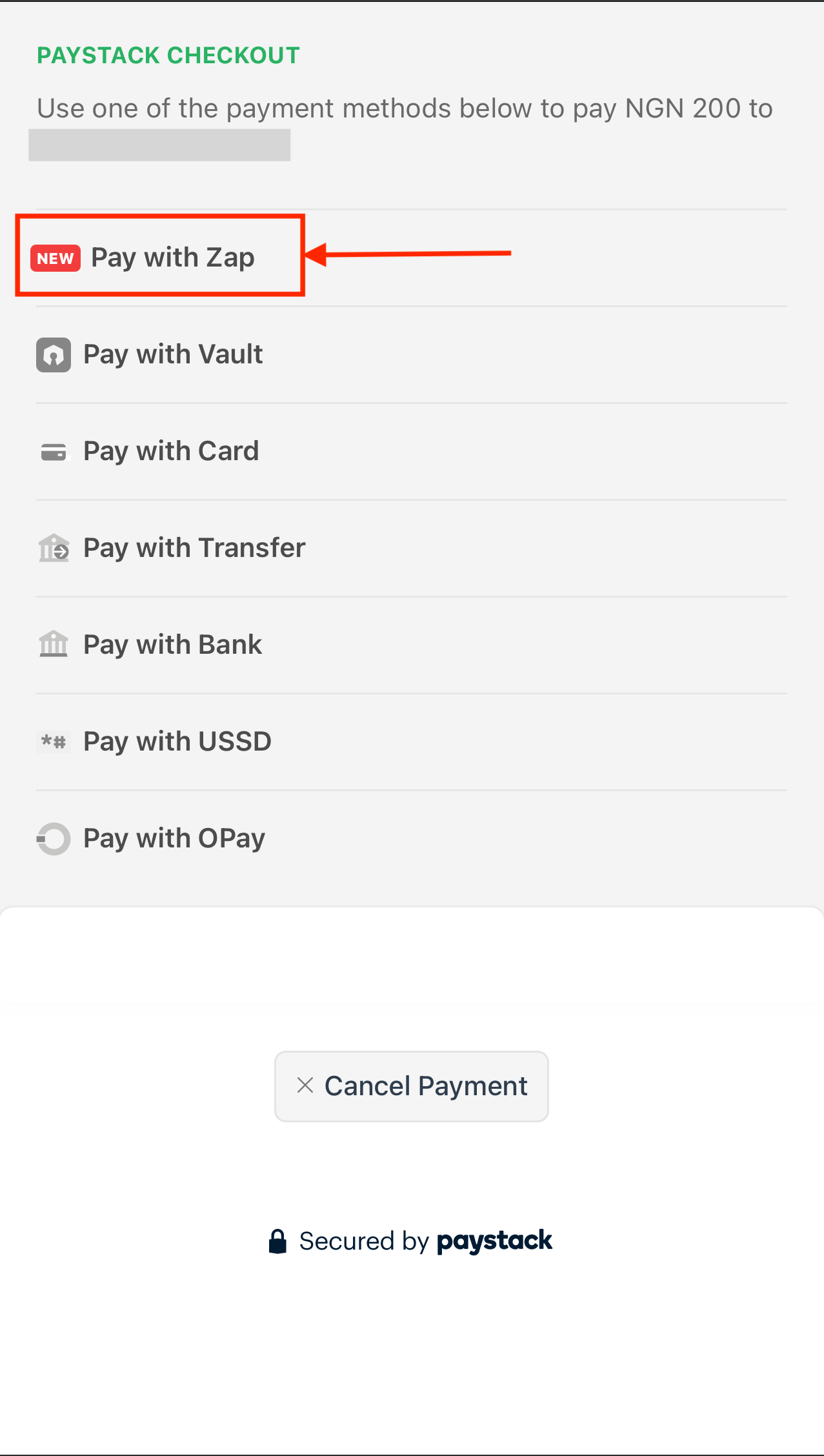This screenshot has width=824, height=1456.
Task: Click the bank building icon
Action: coord(54,645)
